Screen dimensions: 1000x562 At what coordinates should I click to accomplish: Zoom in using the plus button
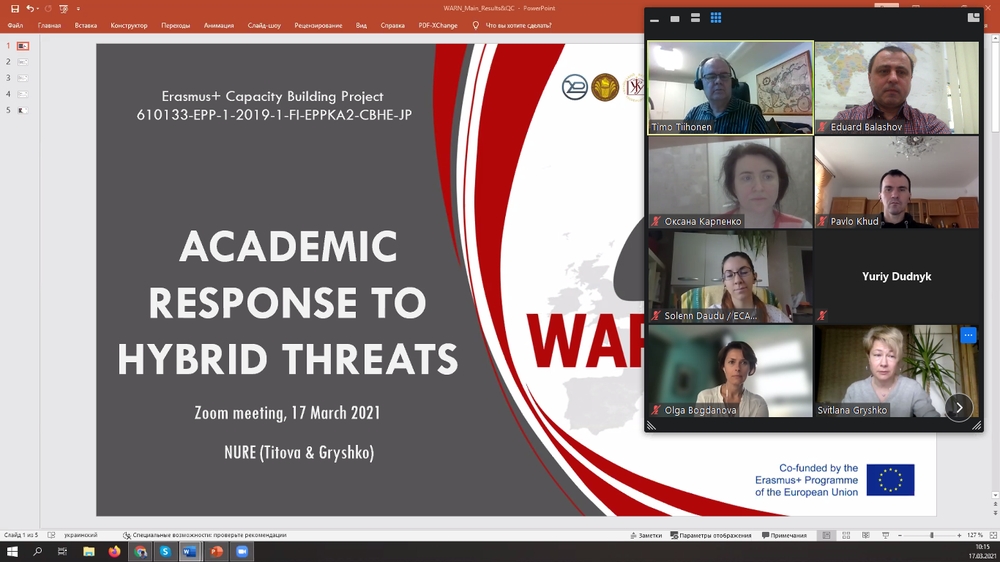pos(959,535)
